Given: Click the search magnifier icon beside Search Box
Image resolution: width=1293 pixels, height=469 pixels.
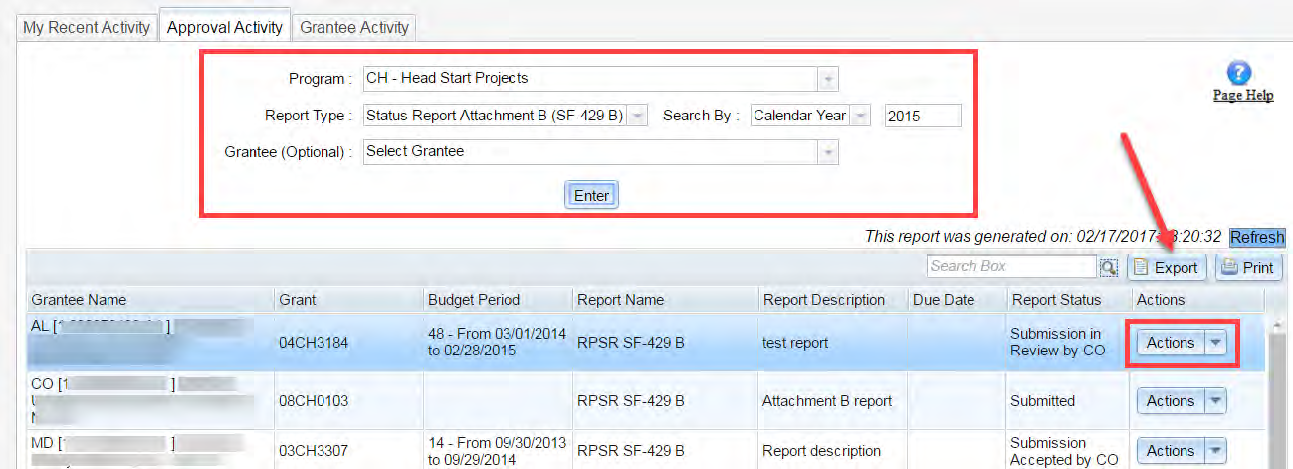Looking at the screenshot, I should coord(1108,267).
